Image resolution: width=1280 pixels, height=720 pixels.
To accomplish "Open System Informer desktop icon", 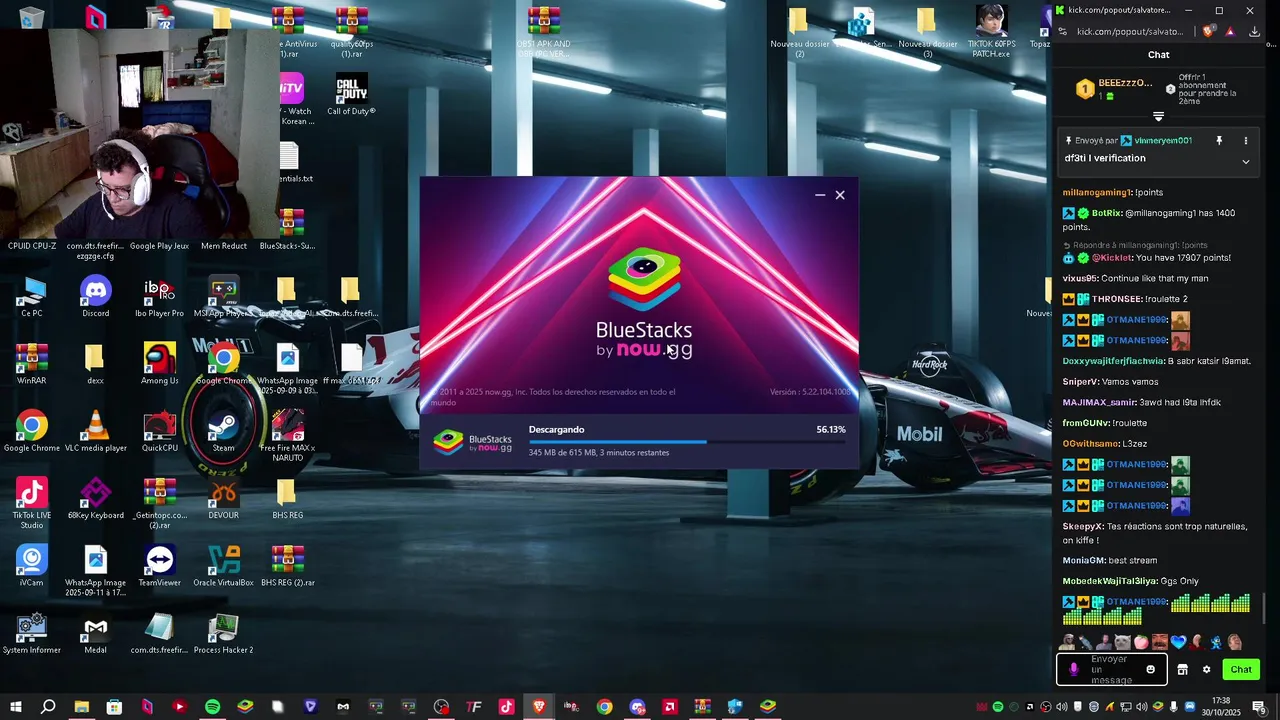I will 31,632.
